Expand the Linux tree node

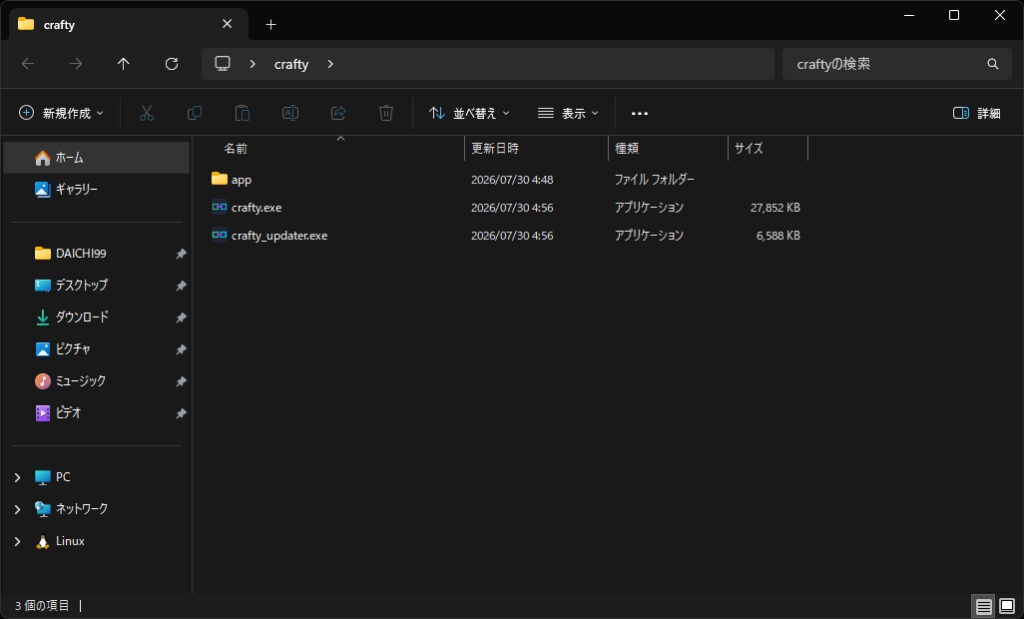18,541
